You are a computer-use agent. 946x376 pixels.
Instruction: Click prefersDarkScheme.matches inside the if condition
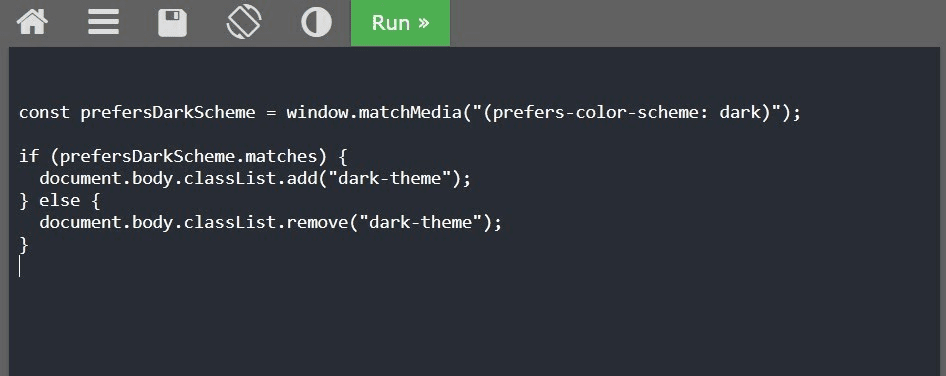tap(188, 156)
